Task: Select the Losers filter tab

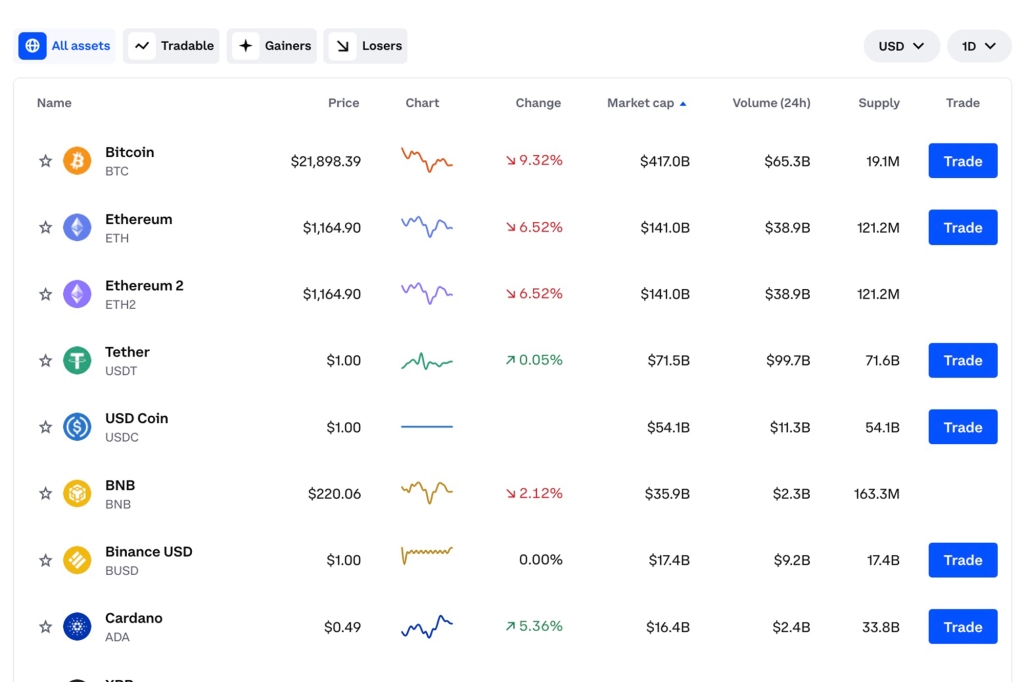Action: point(366,46)
